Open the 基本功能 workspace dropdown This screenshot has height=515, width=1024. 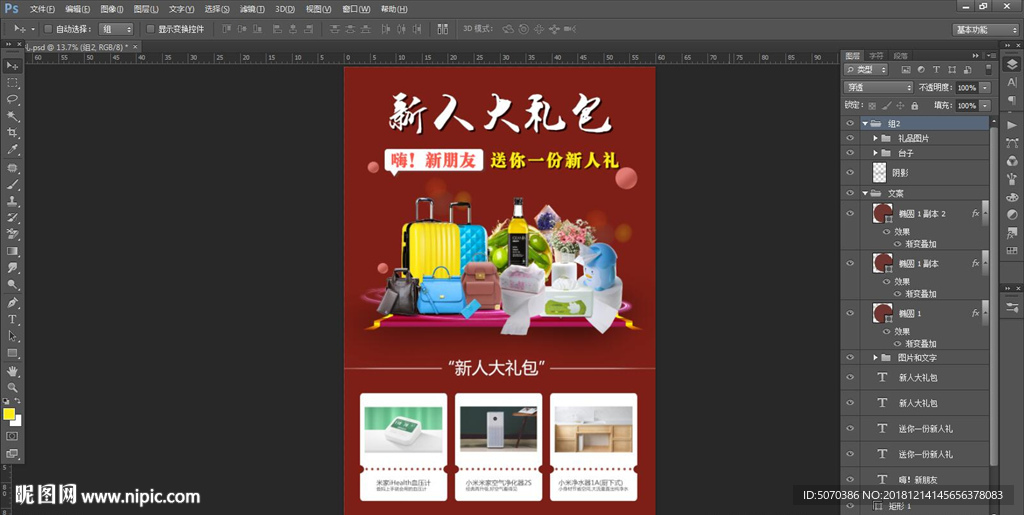(984, 29)
